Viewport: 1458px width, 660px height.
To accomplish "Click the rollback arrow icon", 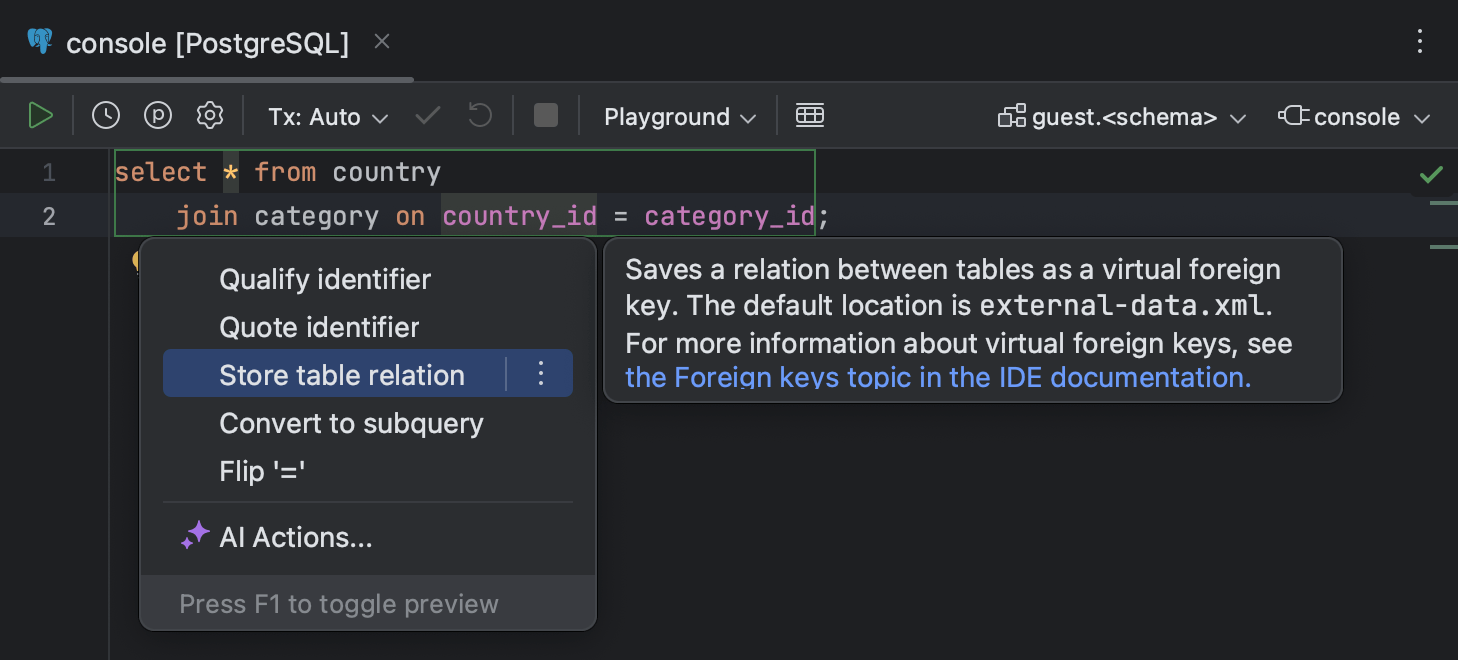I will coord(479,115).
